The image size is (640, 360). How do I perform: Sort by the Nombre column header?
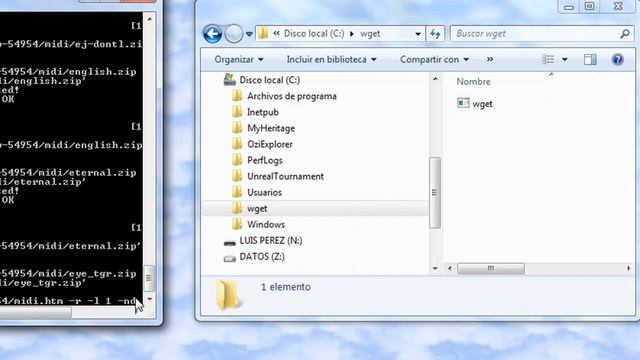[473, 82]
